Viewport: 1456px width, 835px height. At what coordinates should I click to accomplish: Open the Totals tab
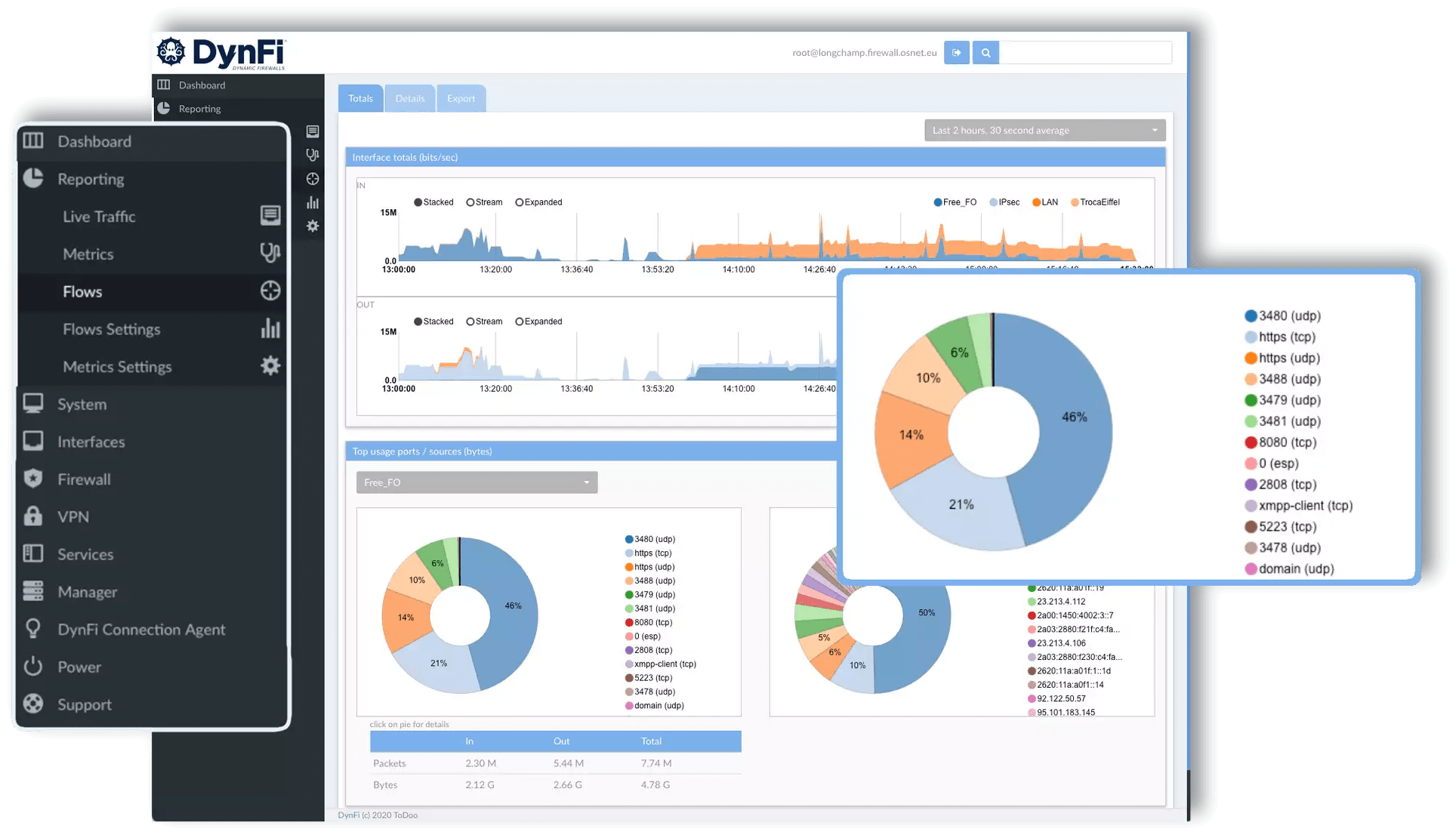point(362,99)
